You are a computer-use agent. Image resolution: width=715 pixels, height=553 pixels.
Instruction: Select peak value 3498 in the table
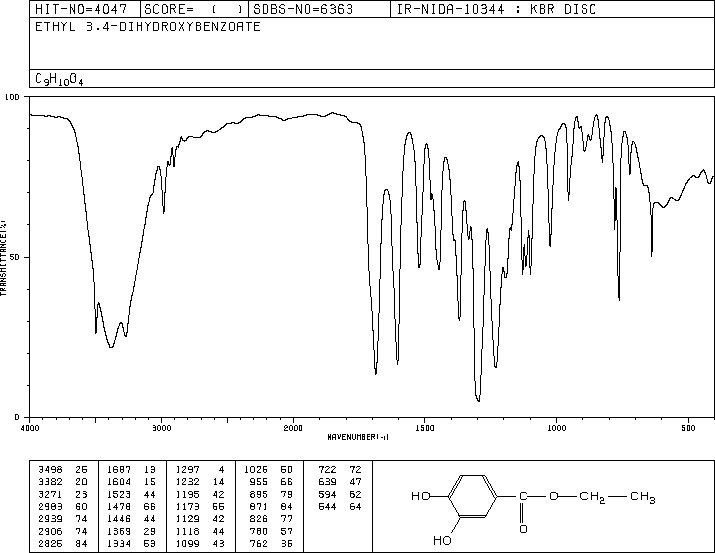pos(50,470)
